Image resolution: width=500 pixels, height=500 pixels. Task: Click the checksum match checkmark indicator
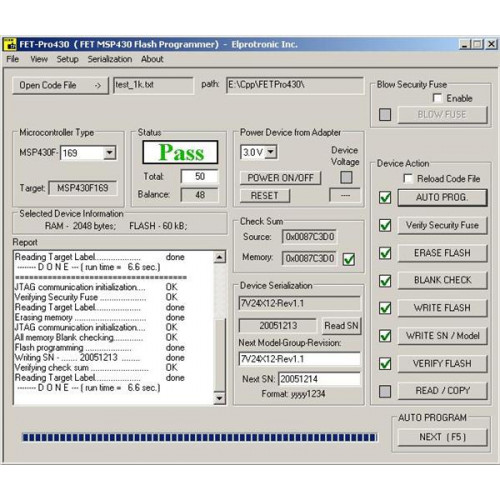pos(349,259)
